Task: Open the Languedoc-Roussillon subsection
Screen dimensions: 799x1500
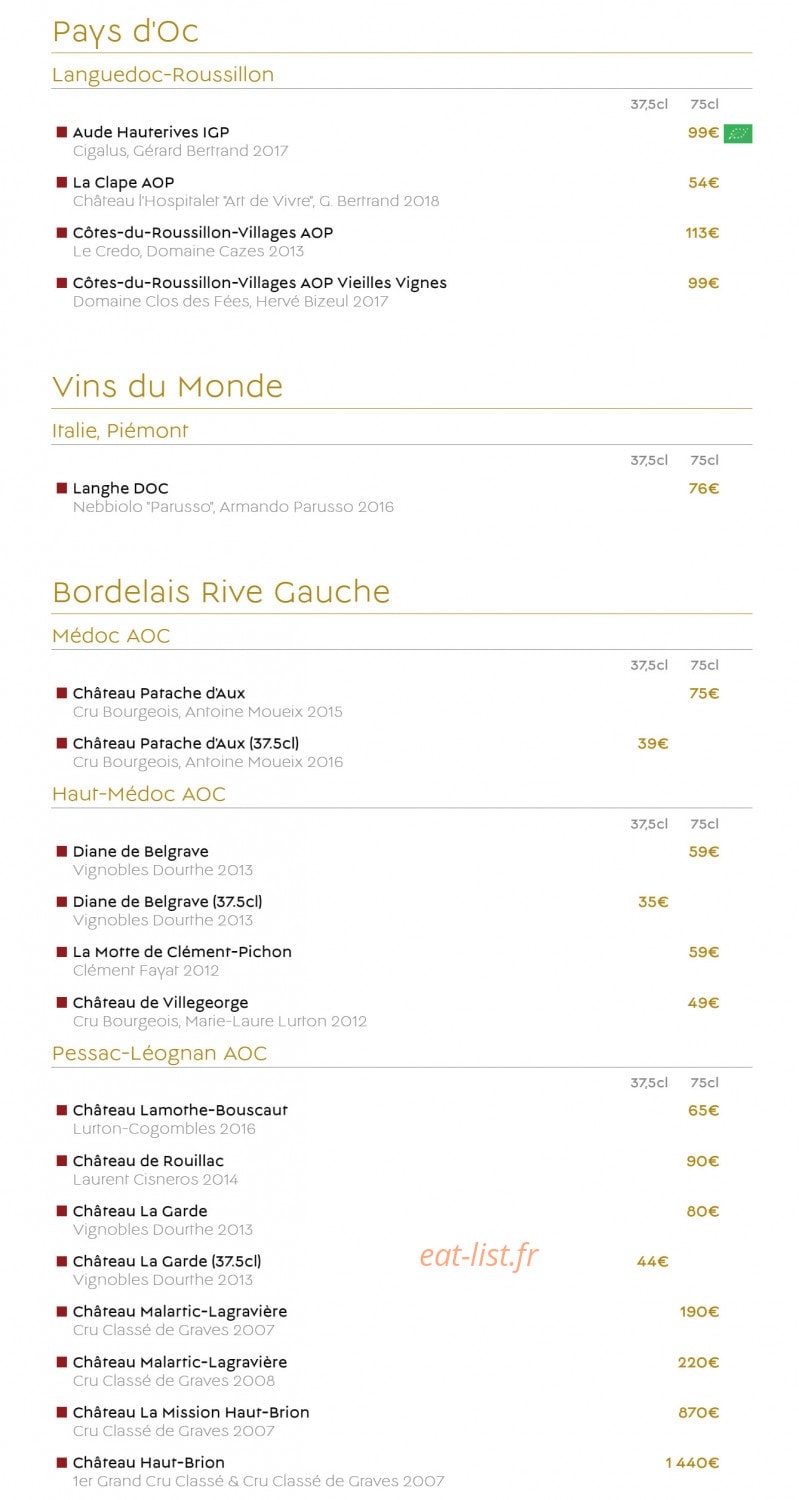Action: [x=163, y=75]
